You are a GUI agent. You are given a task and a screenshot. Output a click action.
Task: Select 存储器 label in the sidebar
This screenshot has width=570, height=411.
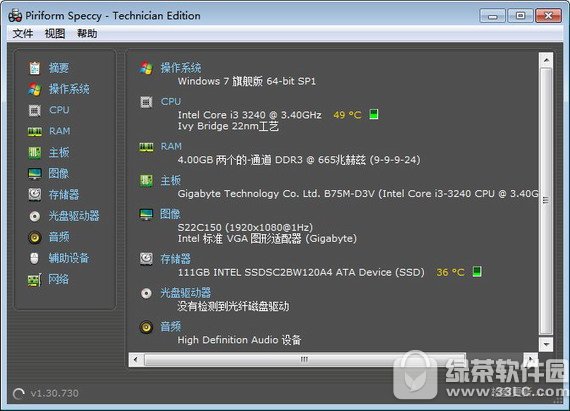[64, 195]
